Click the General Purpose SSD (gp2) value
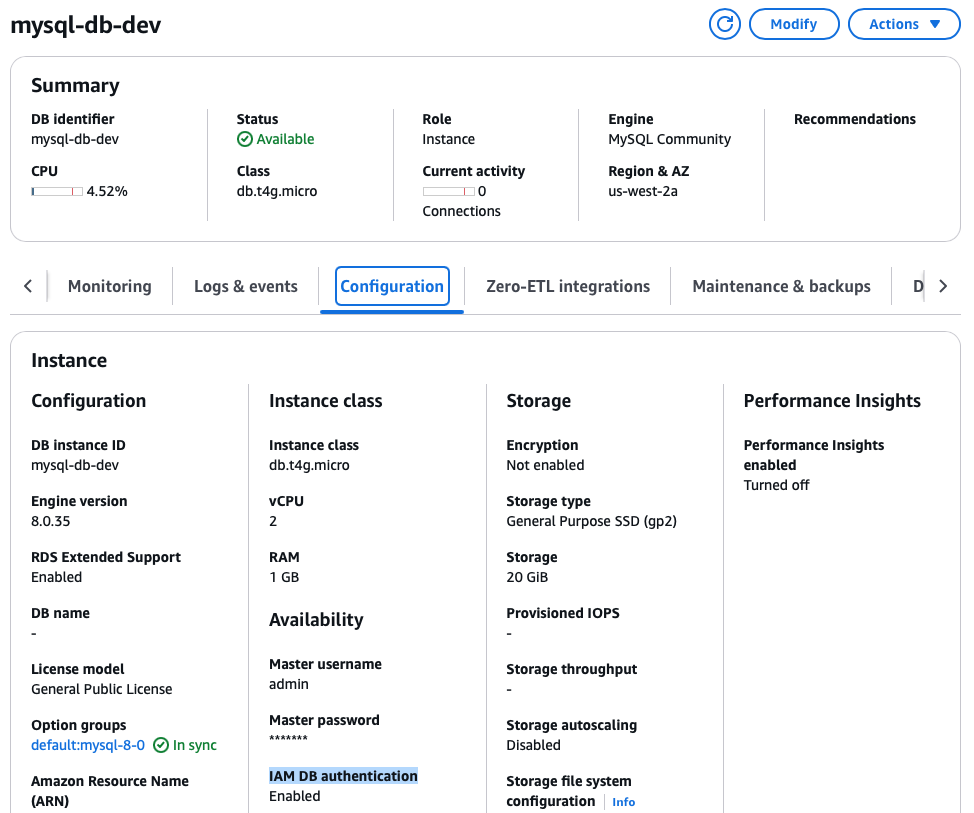974x813 pixels. [591, 521]
